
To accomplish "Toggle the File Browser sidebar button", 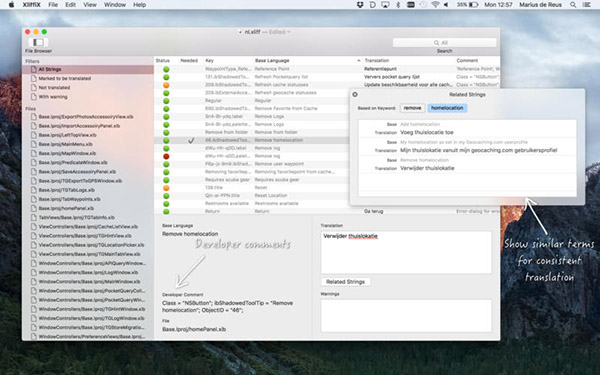I will [x=38, y=42].
